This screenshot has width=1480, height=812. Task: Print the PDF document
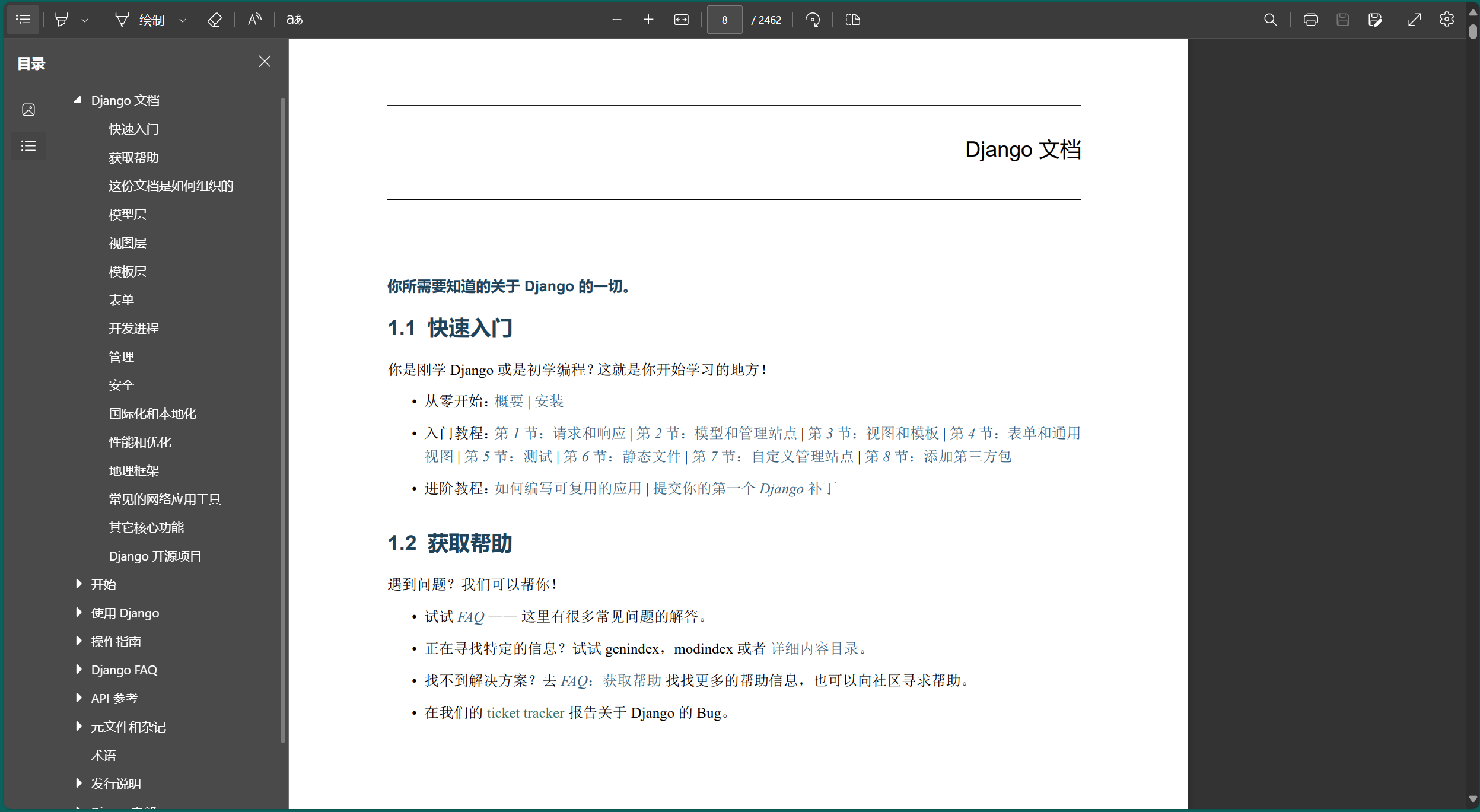coord(1310,20)
